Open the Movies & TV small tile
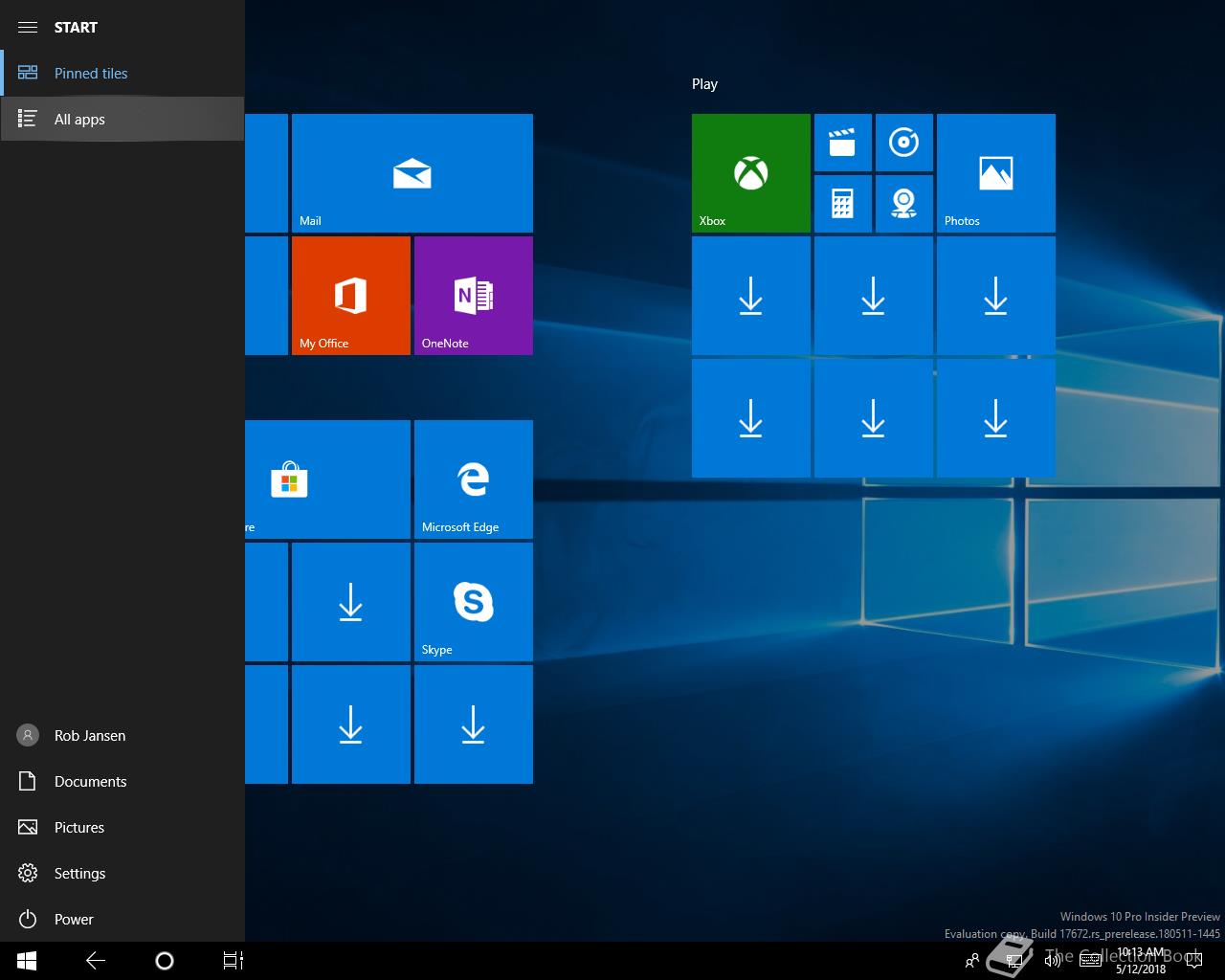The height and width of the screenshot is (980, 1225). tap(843, 143)
